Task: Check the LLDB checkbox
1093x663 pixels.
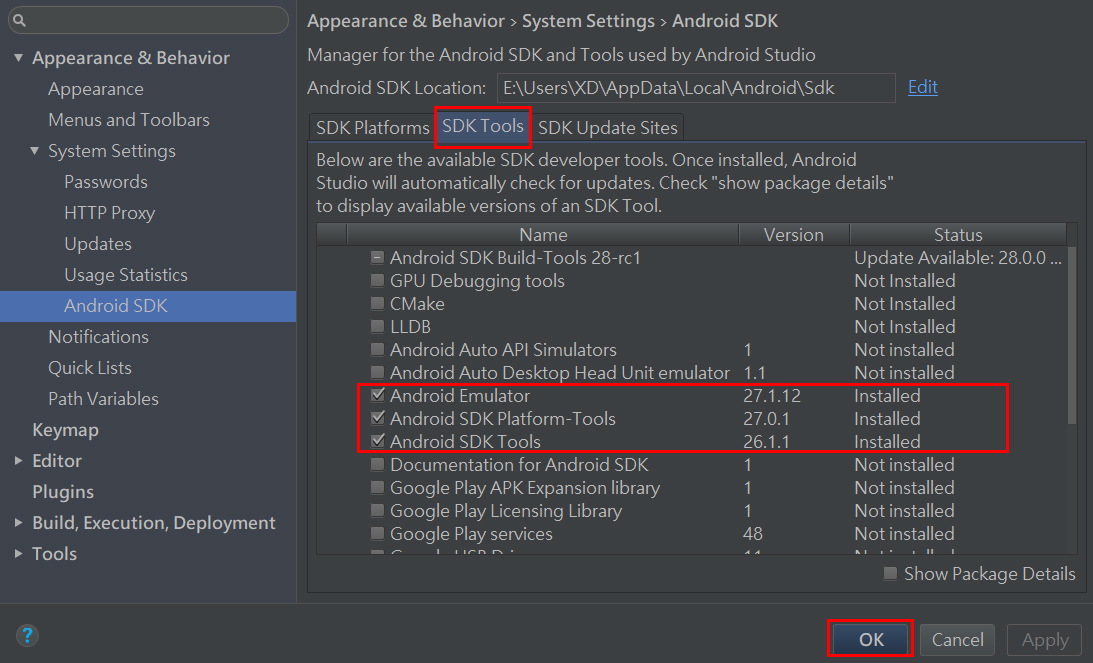Action: 377,327
